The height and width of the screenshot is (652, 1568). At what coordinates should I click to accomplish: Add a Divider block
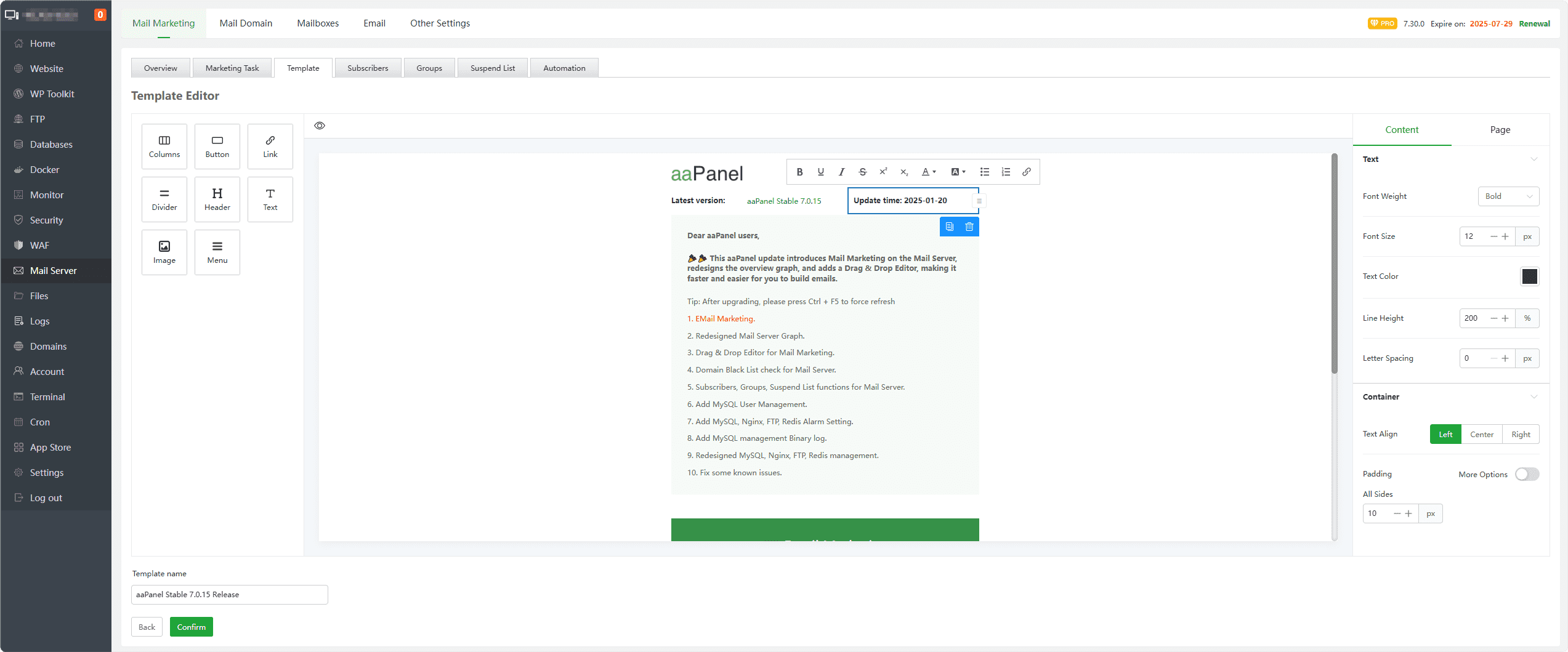click(164, 199)
